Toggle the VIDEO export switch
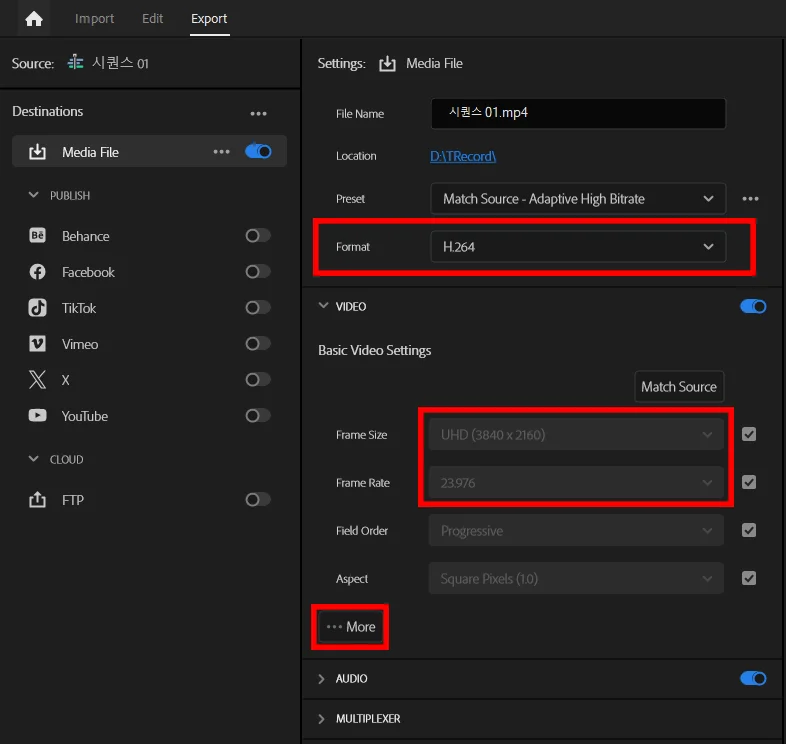Viewport: 786px width, 744px height. click(753, 306)
